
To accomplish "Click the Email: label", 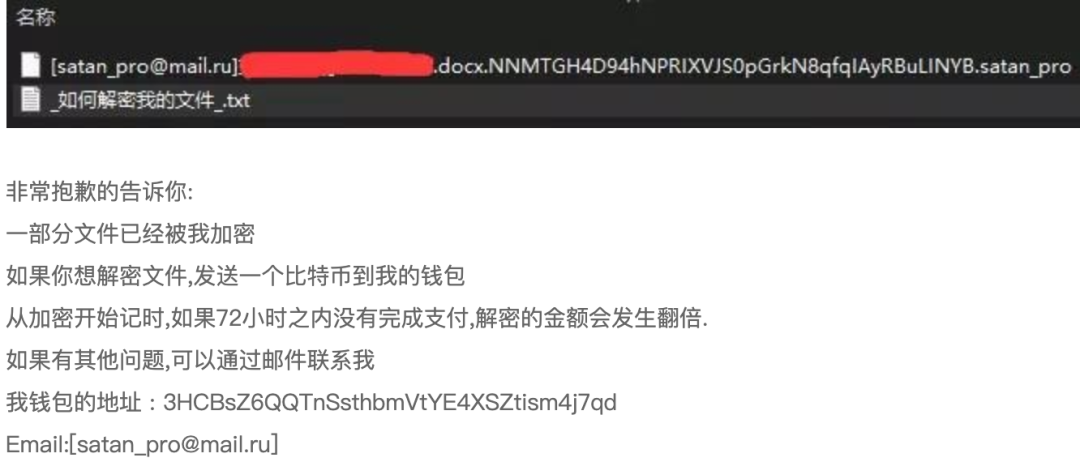I will 37,444.
